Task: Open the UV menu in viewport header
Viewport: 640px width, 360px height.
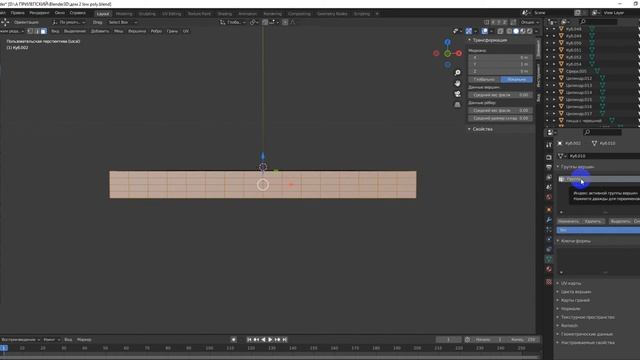Action: tap(186, 31)
